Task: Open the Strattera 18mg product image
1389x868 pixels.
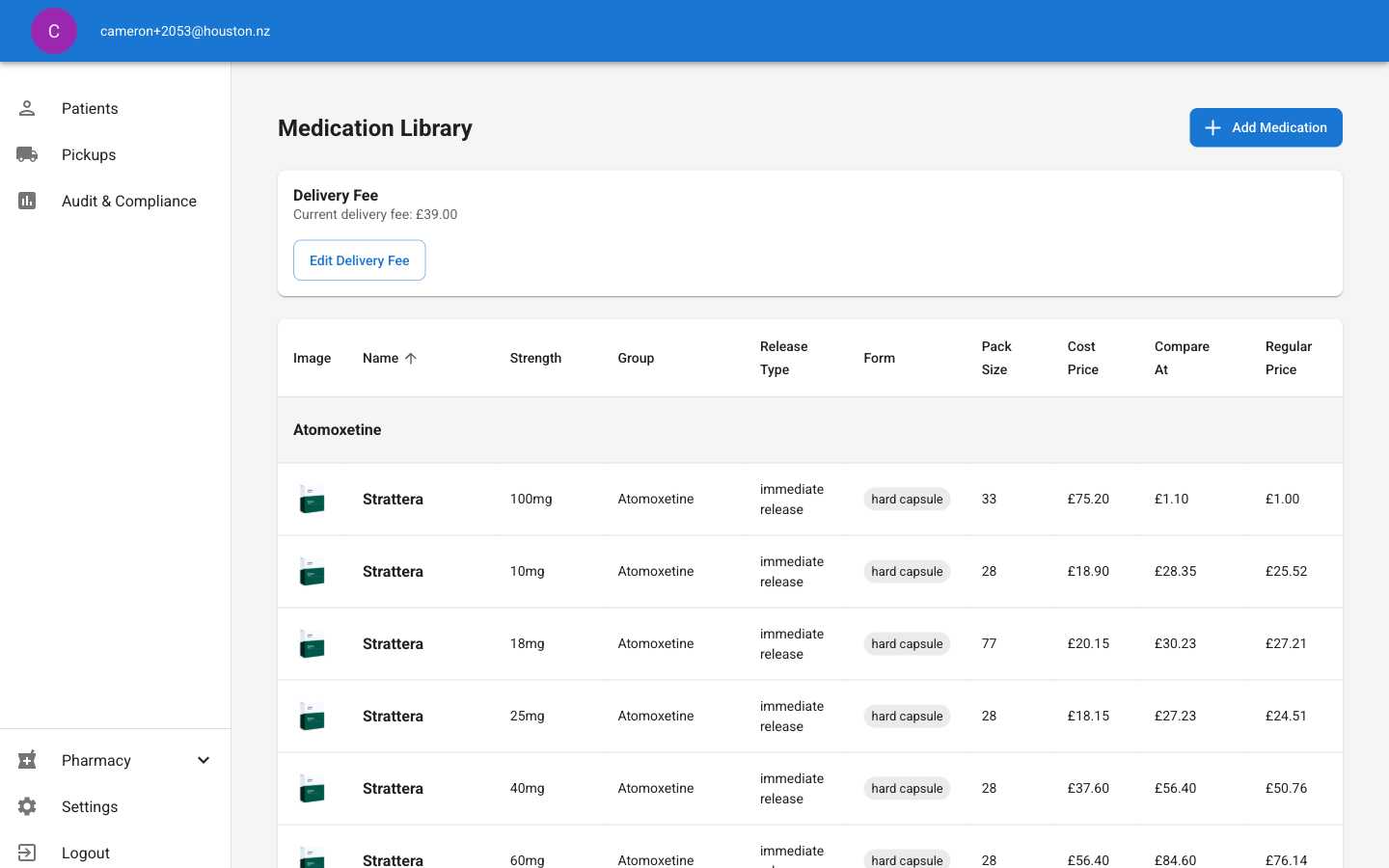Action: click(x=312, y=643)
